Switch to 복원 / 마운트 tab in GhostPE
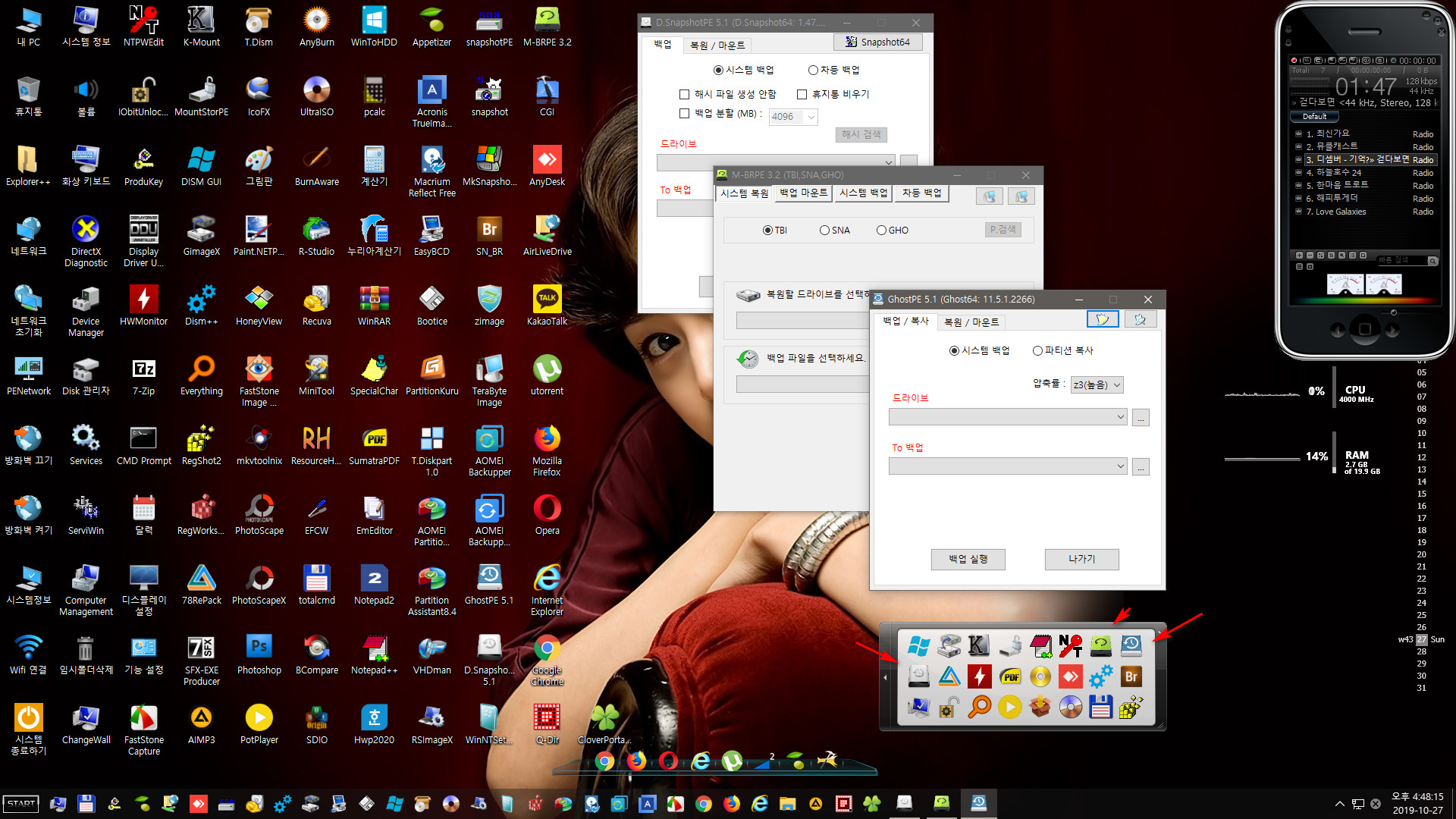The width and height of the screenshot is (1456, 819). tap(971, 322)
